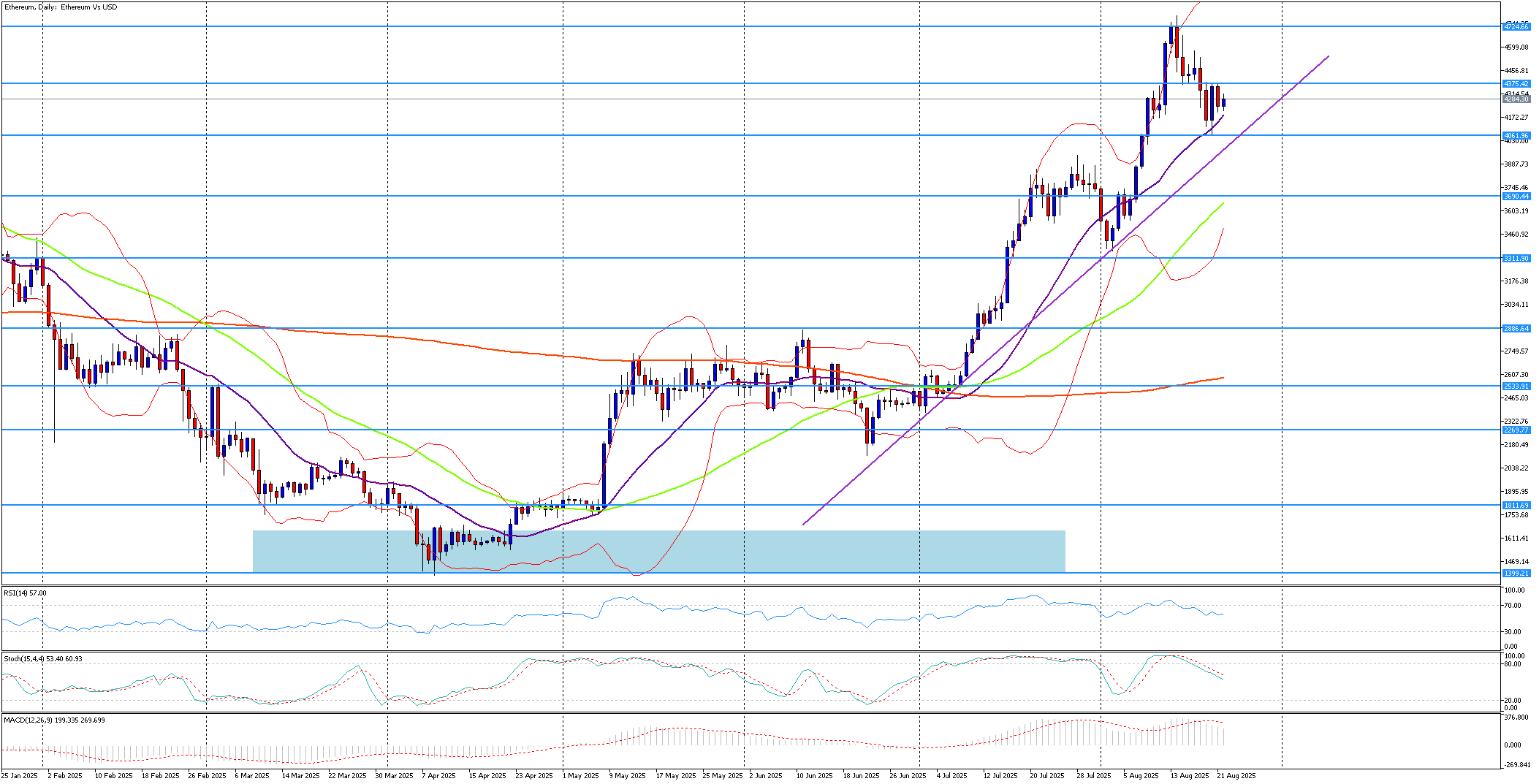Click the current price tag 4284.30
Screen dimensions: 1539x784
(1516, 99)
